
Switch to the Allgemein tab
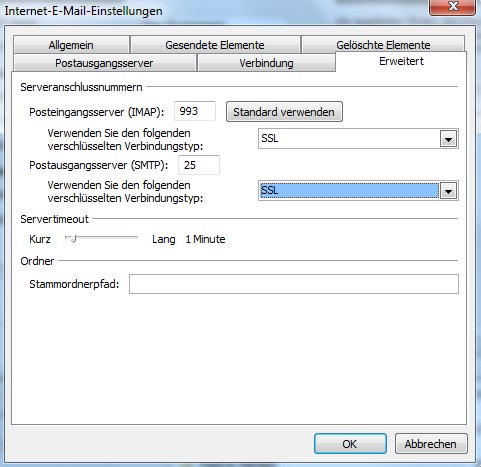[x=71, y=45]
